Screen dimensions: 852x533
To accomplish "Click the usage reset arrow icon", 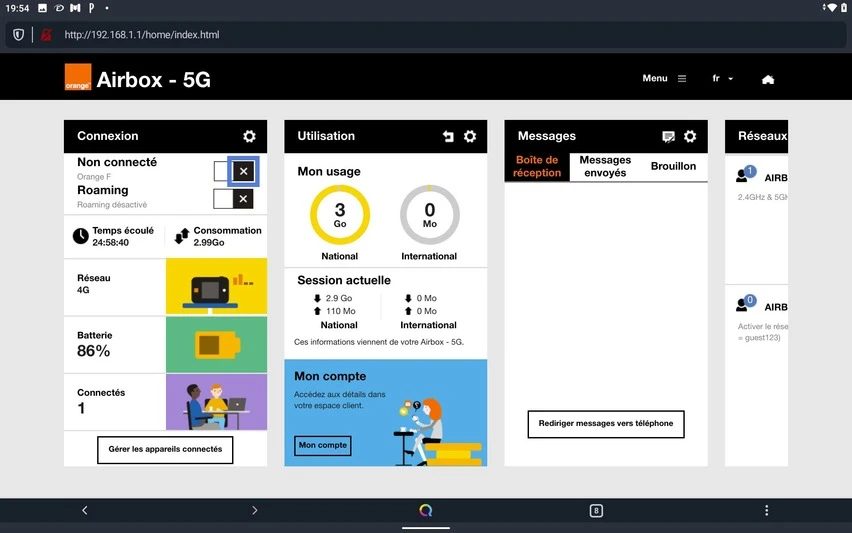I will click(x=448, y=136).
